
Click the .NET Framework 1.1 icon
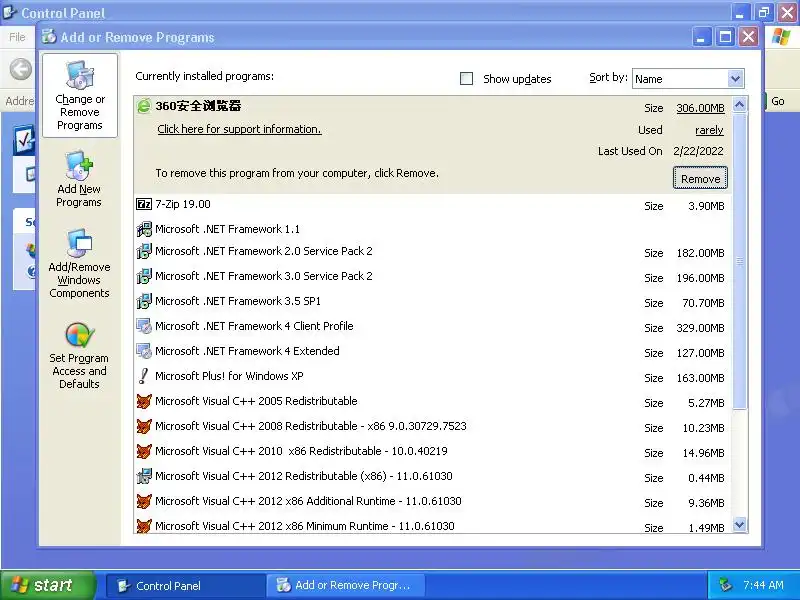(144, 229)
